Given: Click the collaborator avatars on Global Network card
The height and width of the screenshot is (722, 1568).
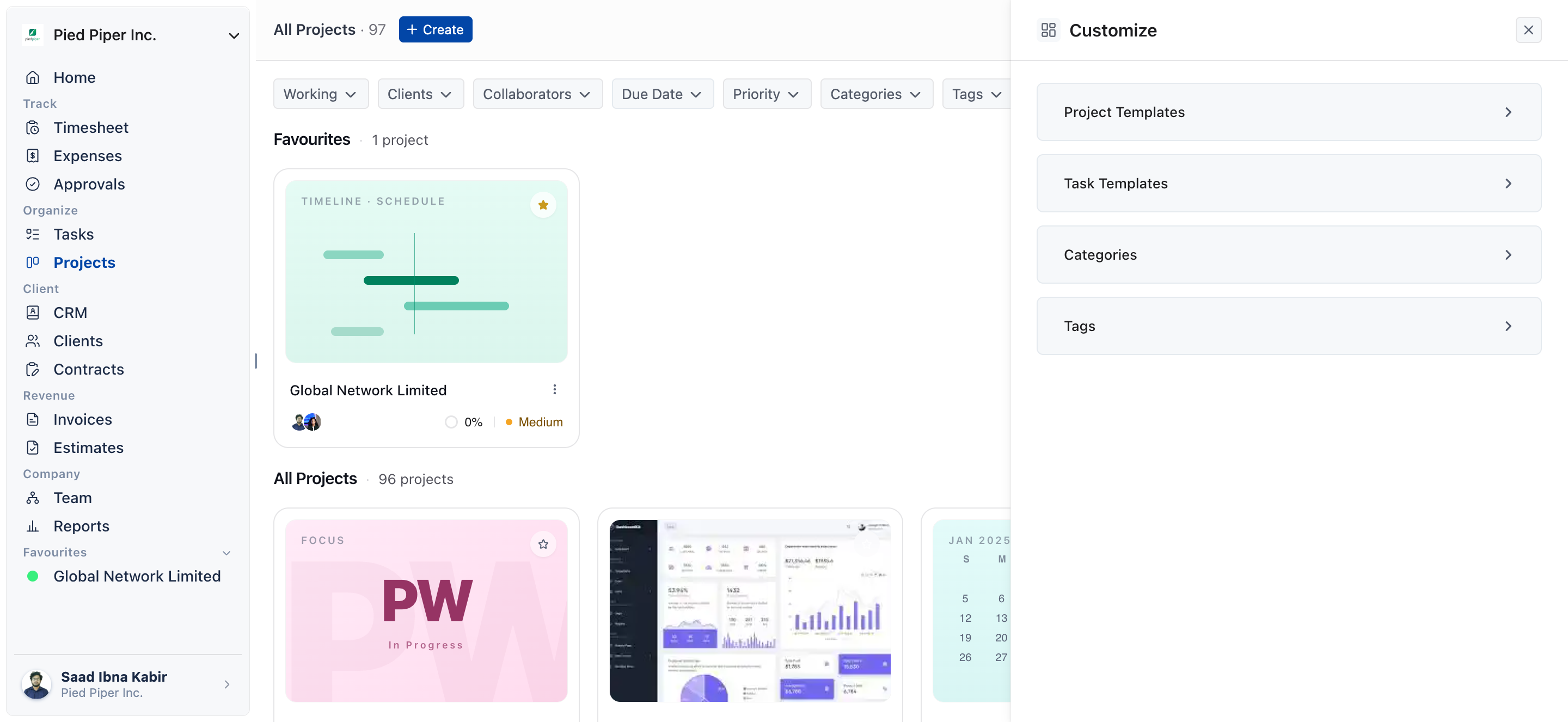Looking at the screenshot, I should point(306,422).
